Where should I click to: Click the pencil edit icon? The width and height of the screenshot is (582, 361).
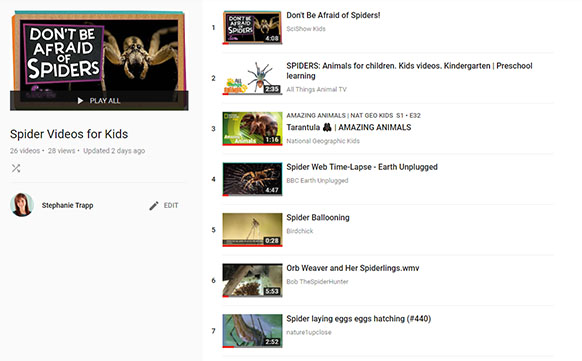[x=154, y=206]
